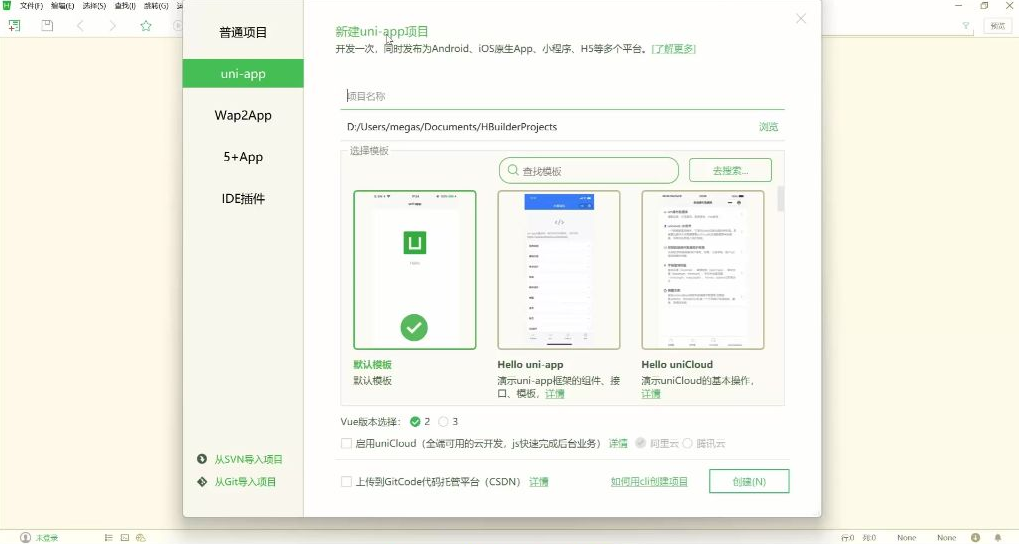The width and height of the screenshot is (1019, 544).
Task: Select the 默认模板 template thumbnail
Action: [x=415, y=270]
